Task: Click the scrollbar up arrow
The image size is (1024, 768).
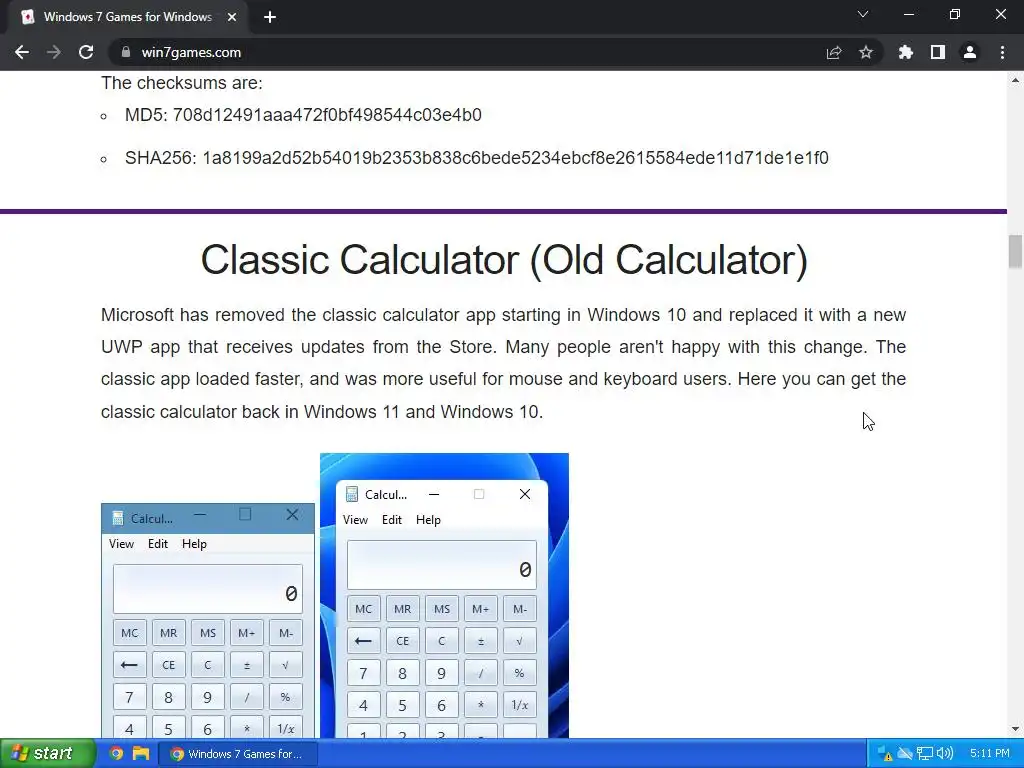Action: pyautogui.click(x=1015, y=80)
